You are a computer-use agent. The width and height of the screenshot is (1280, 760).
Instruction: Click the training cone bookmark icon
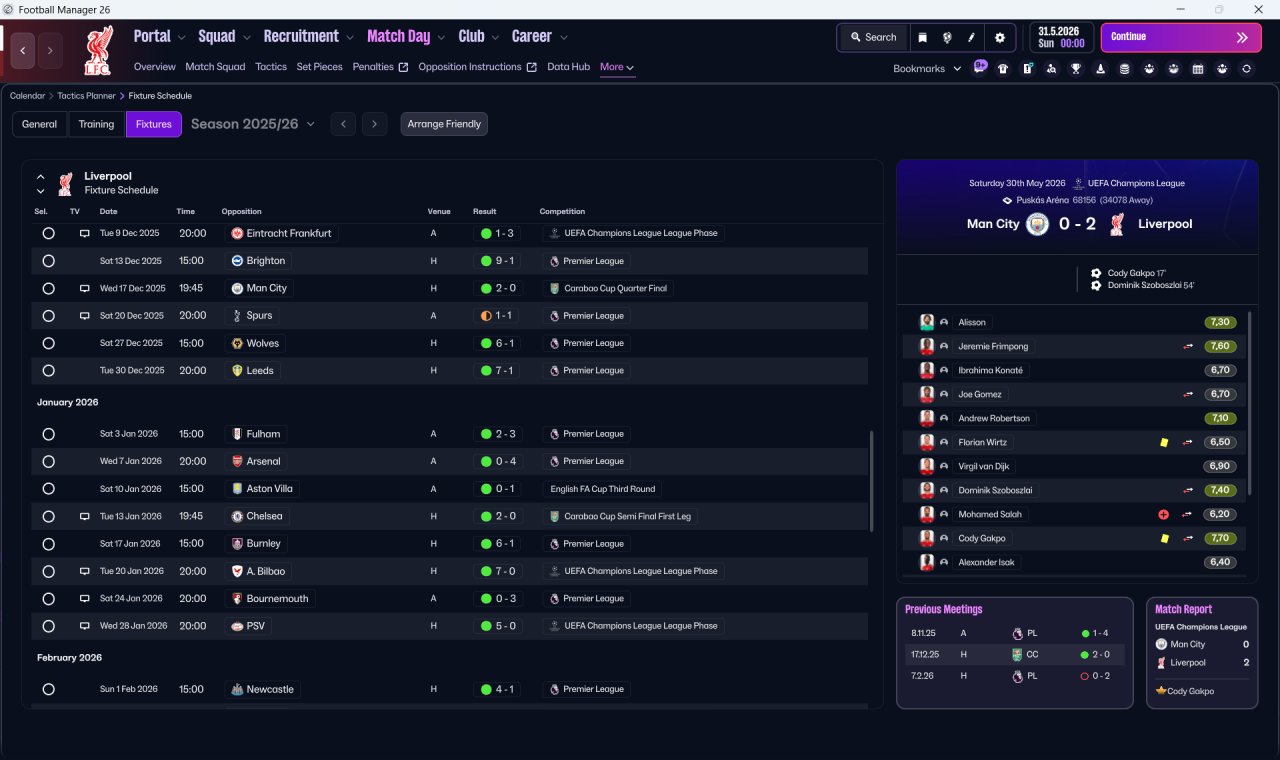point(1101,69)
